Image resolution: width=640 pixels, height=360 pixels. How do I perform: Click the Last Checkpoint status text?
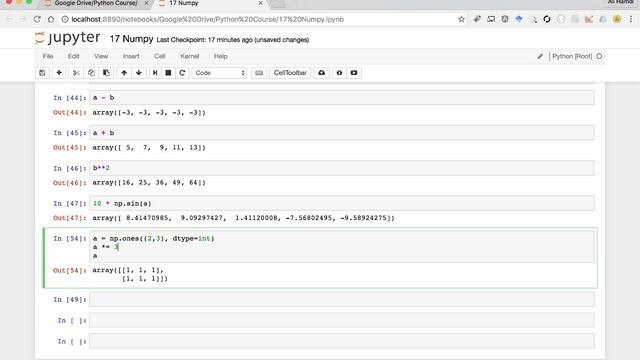pos(233,40)
